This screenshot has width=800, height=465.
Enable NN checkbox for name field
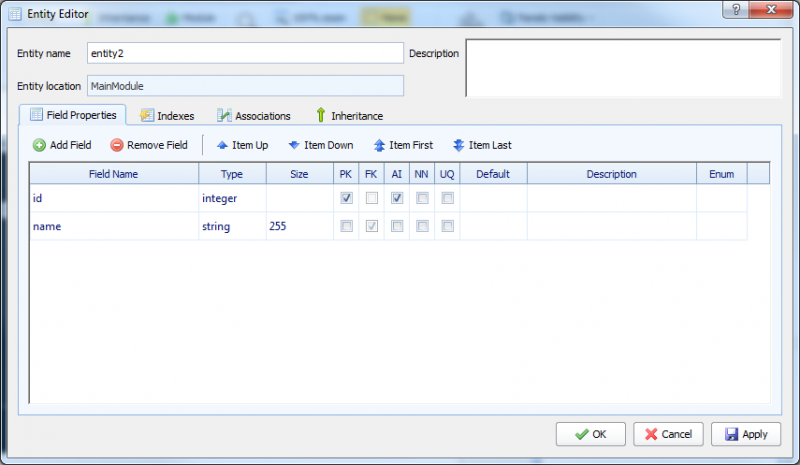tap(422, 227)
